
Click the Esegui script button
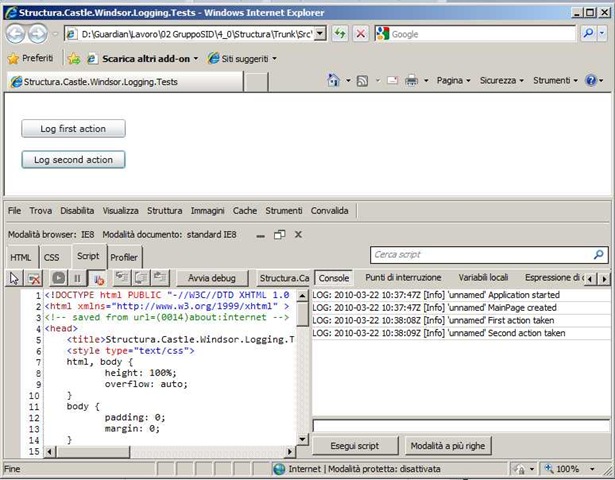click(x=355, y=446)
